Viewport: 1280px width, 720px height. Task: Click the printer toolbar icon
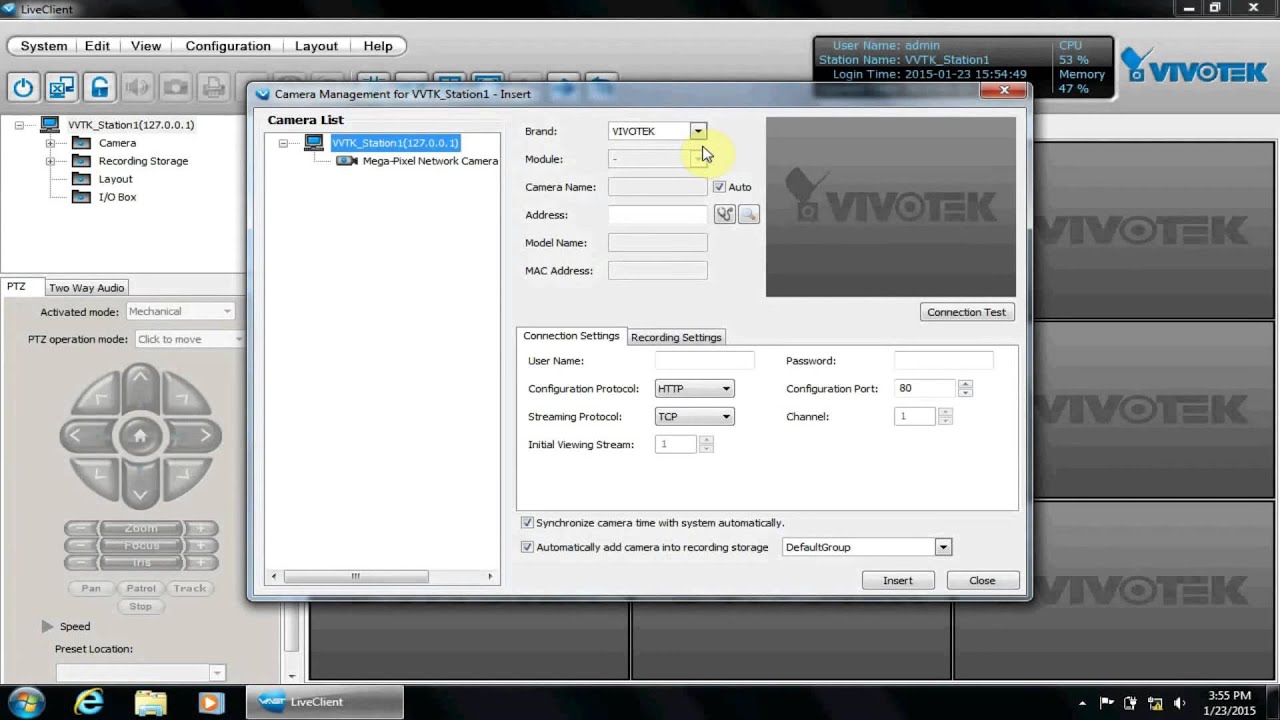pos(214,88)
